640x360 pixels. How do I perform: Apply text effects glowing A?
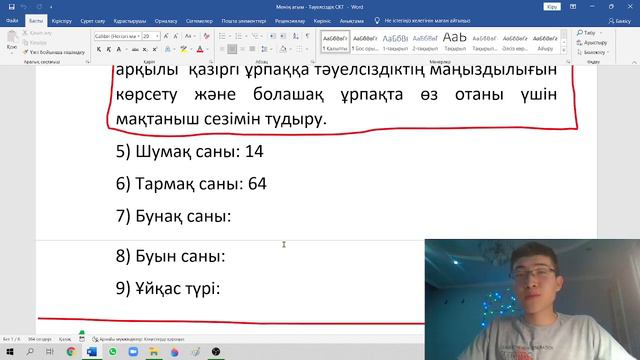(x=168, y=49)
